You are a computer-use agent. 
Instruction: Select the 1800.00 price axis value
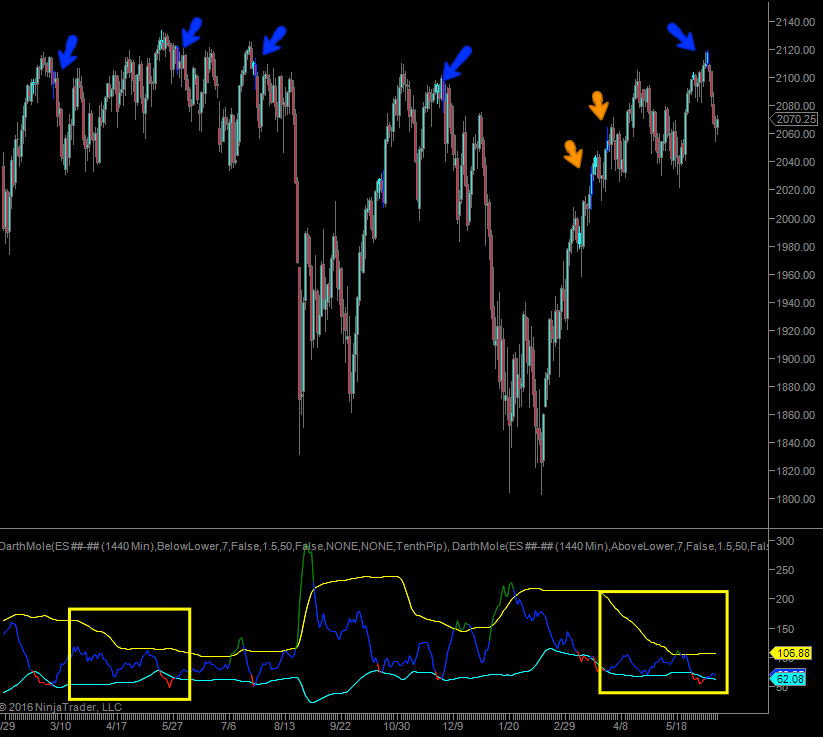coord(795,499)
